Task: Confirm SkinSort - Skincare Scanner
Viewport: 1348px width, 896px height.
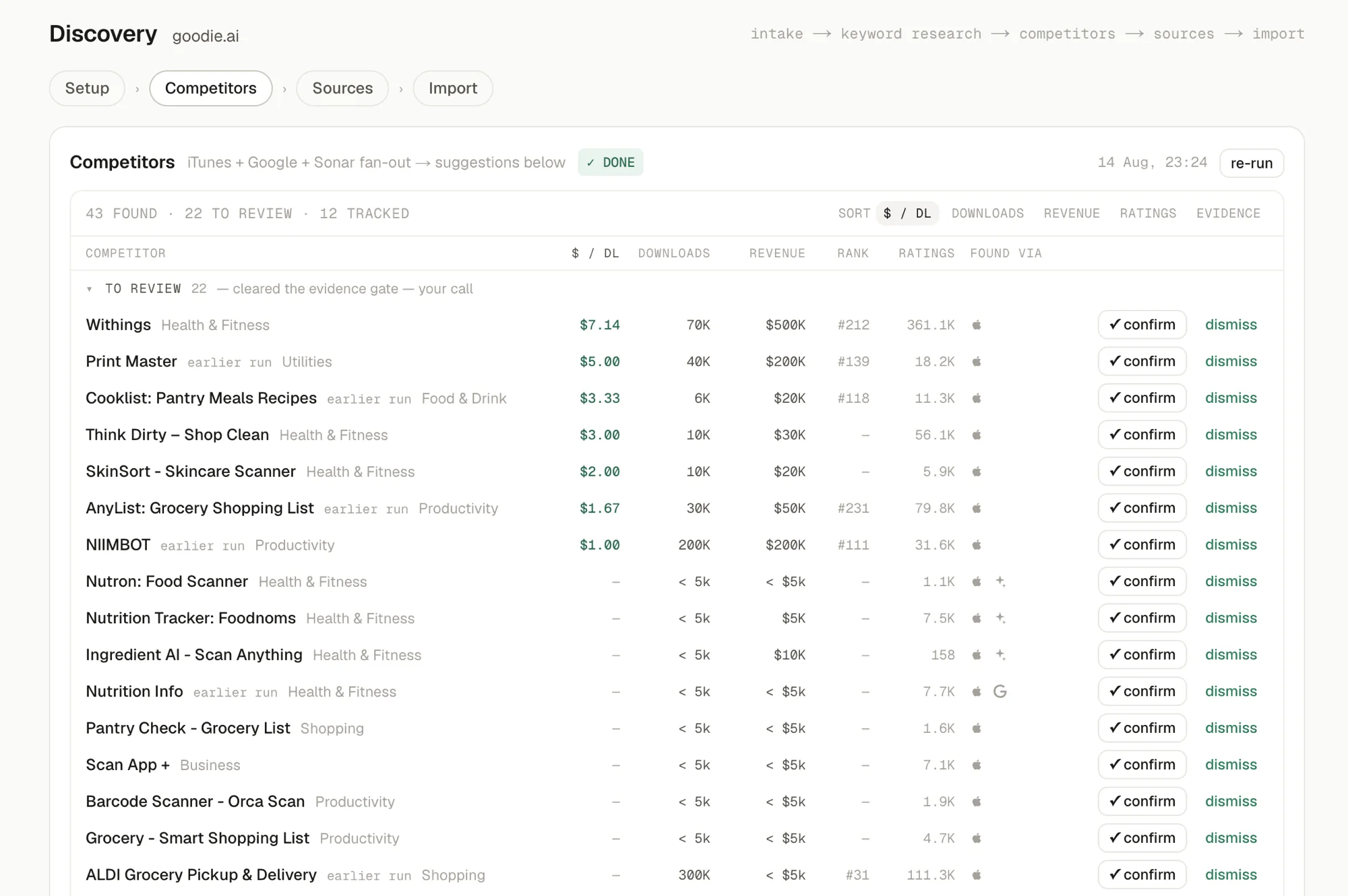Action: 1142,472
